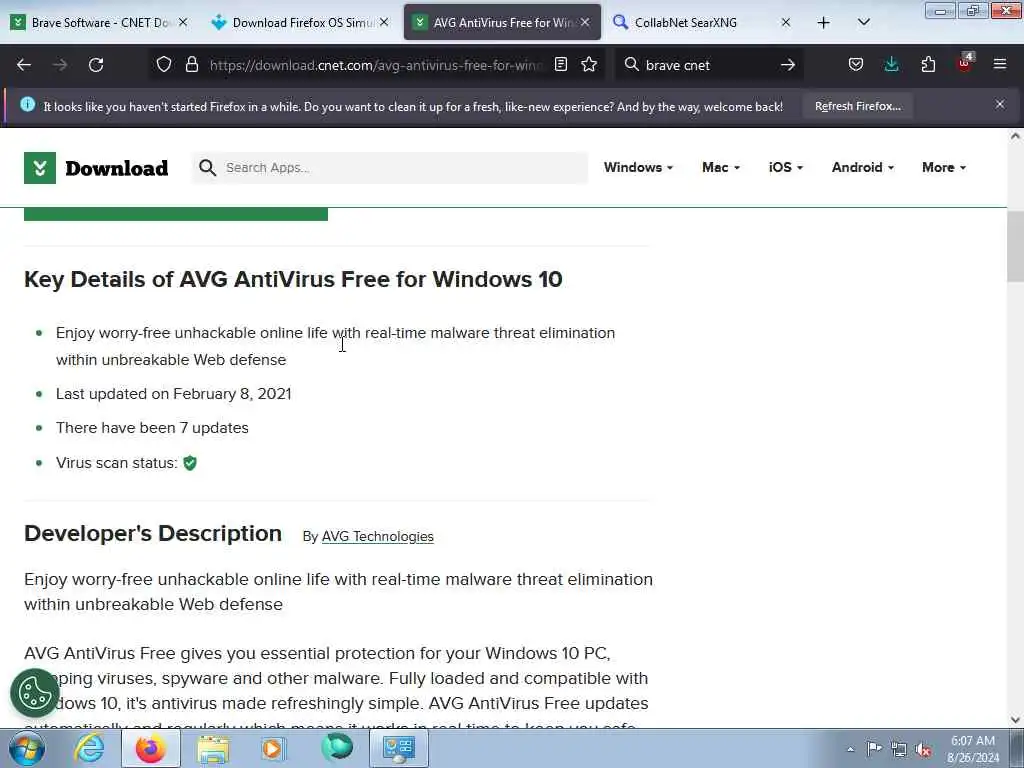This screenshot has width=1024, height=768.
Task: Open the Pocket save icon
Action: 856,65
